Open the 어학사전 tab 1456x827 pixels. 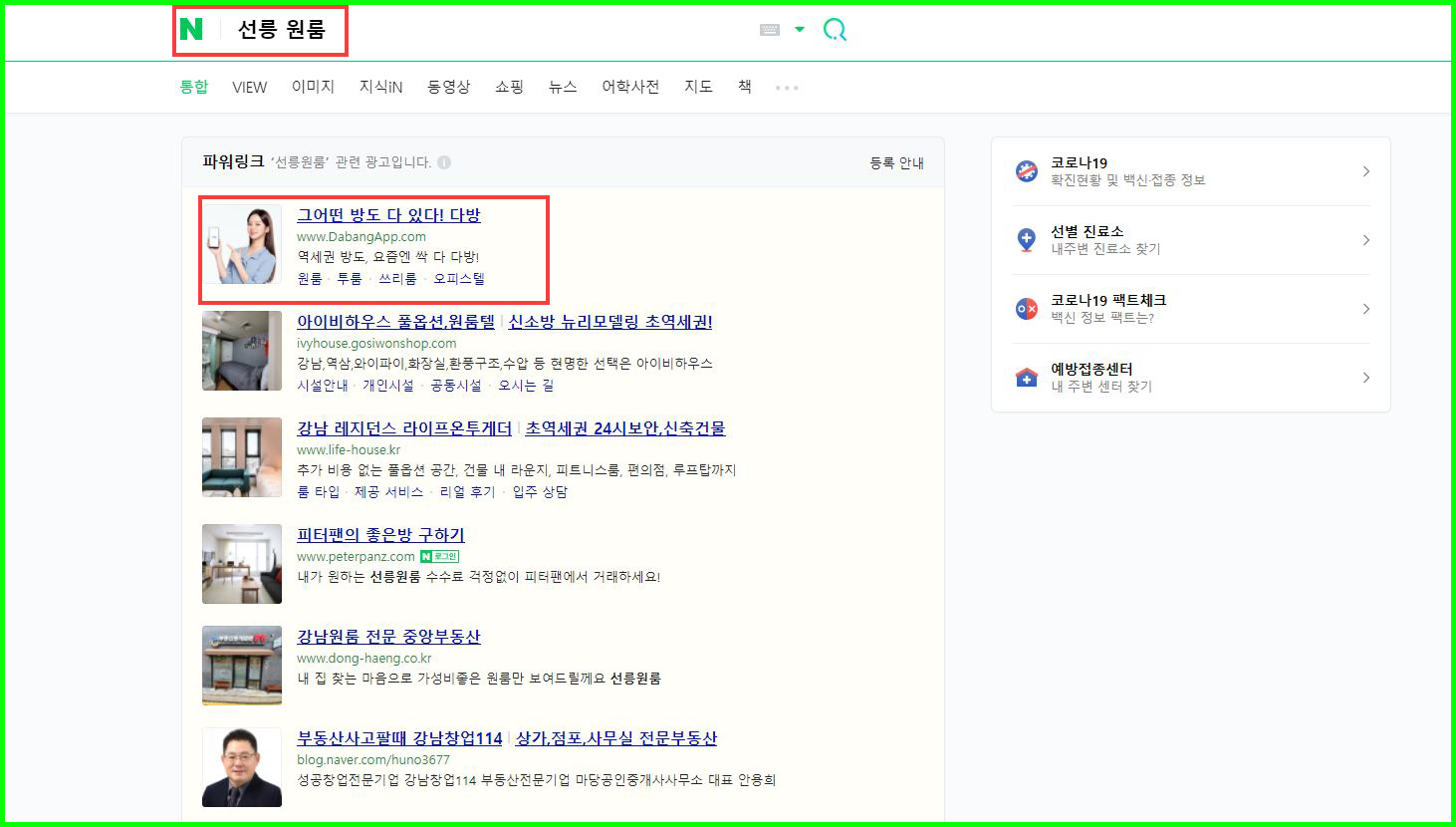tap(630, 87)
